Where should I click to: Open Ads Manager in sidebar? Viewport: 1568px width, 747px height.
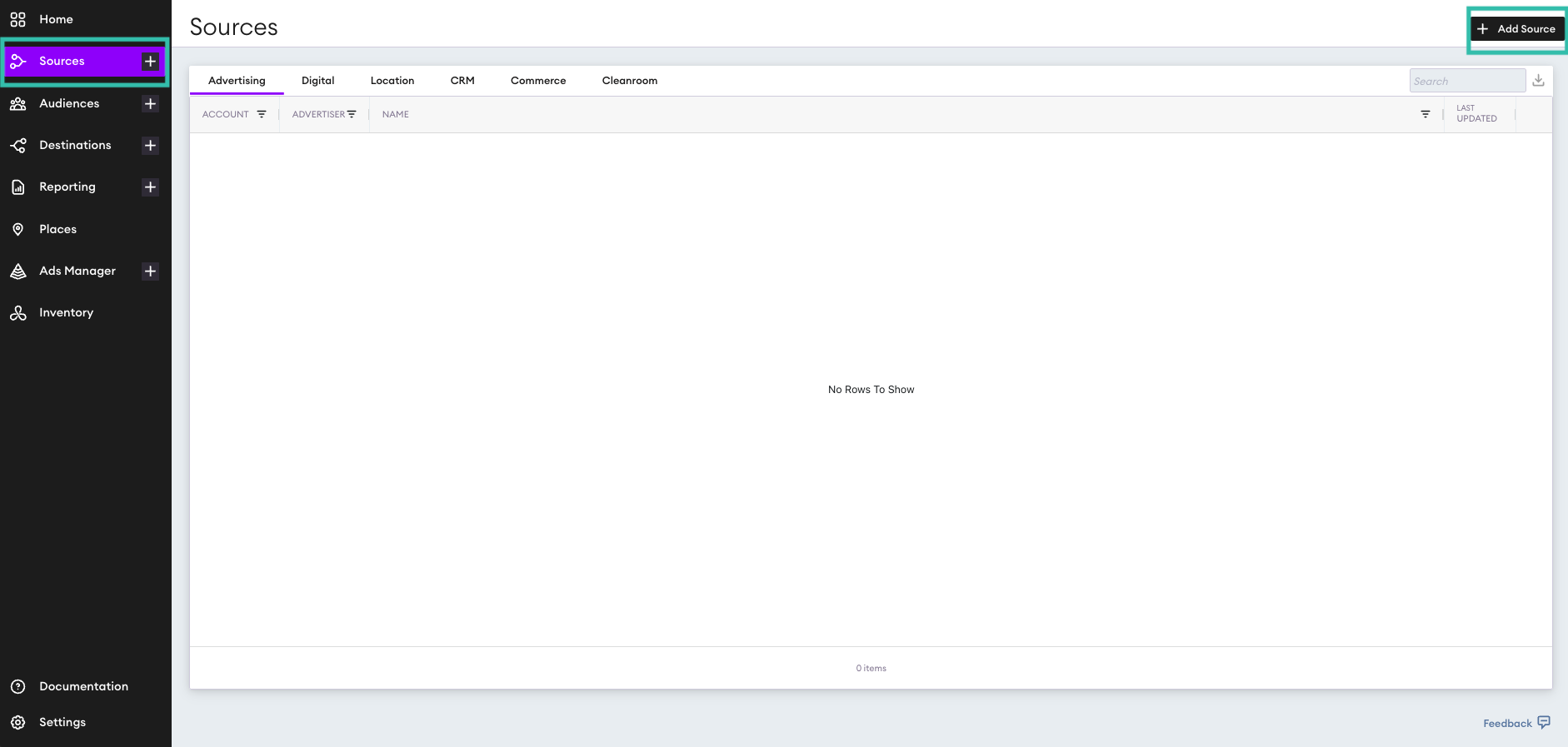[77, 271]
